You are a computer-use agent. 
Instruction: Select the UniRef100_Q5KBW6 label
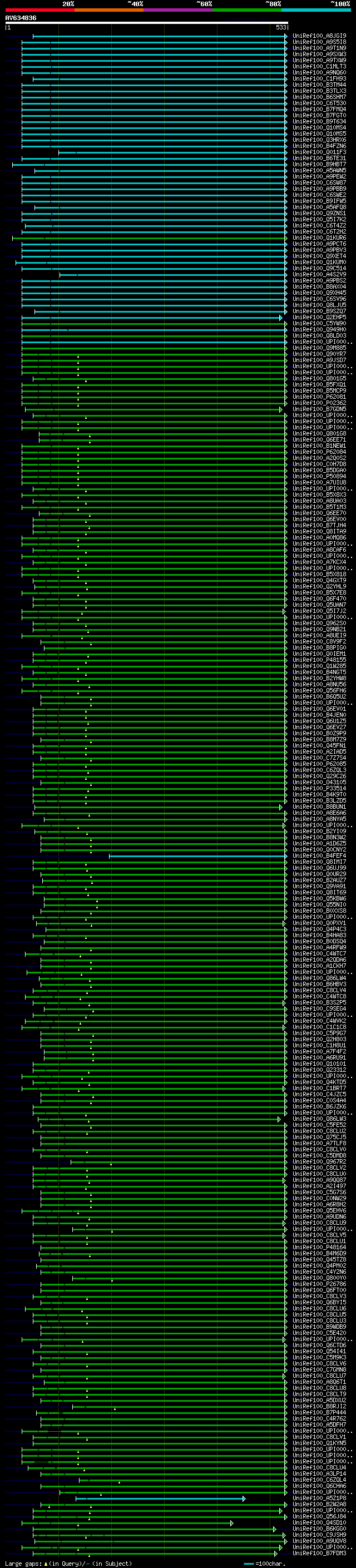click(x=319, y=898)
